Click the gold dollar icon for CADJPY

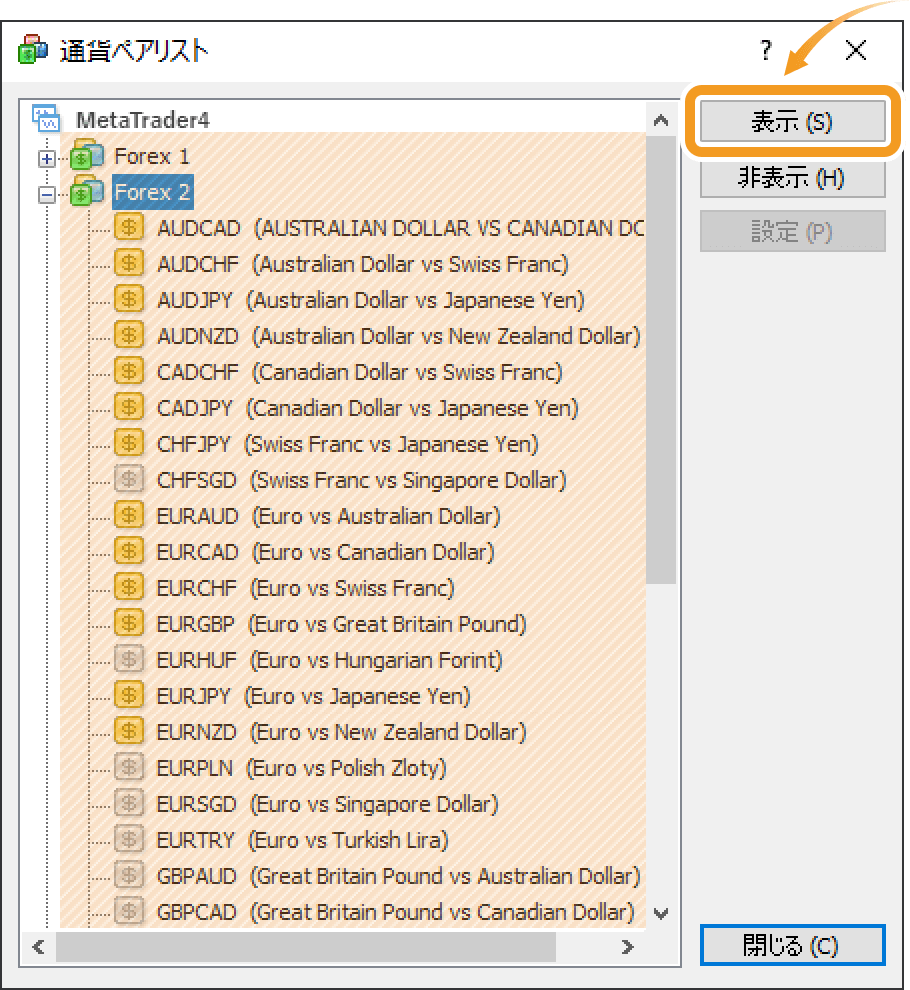point(129,407)
